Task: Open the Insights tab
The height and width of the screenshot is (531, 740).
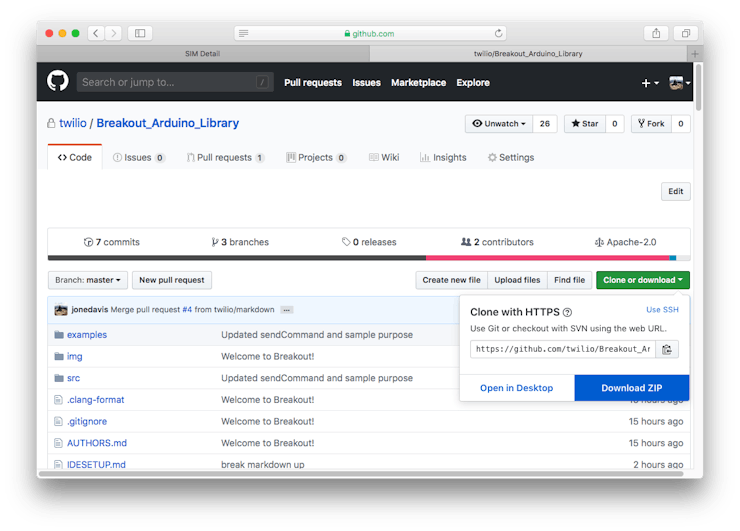Action: pos(443,158)
